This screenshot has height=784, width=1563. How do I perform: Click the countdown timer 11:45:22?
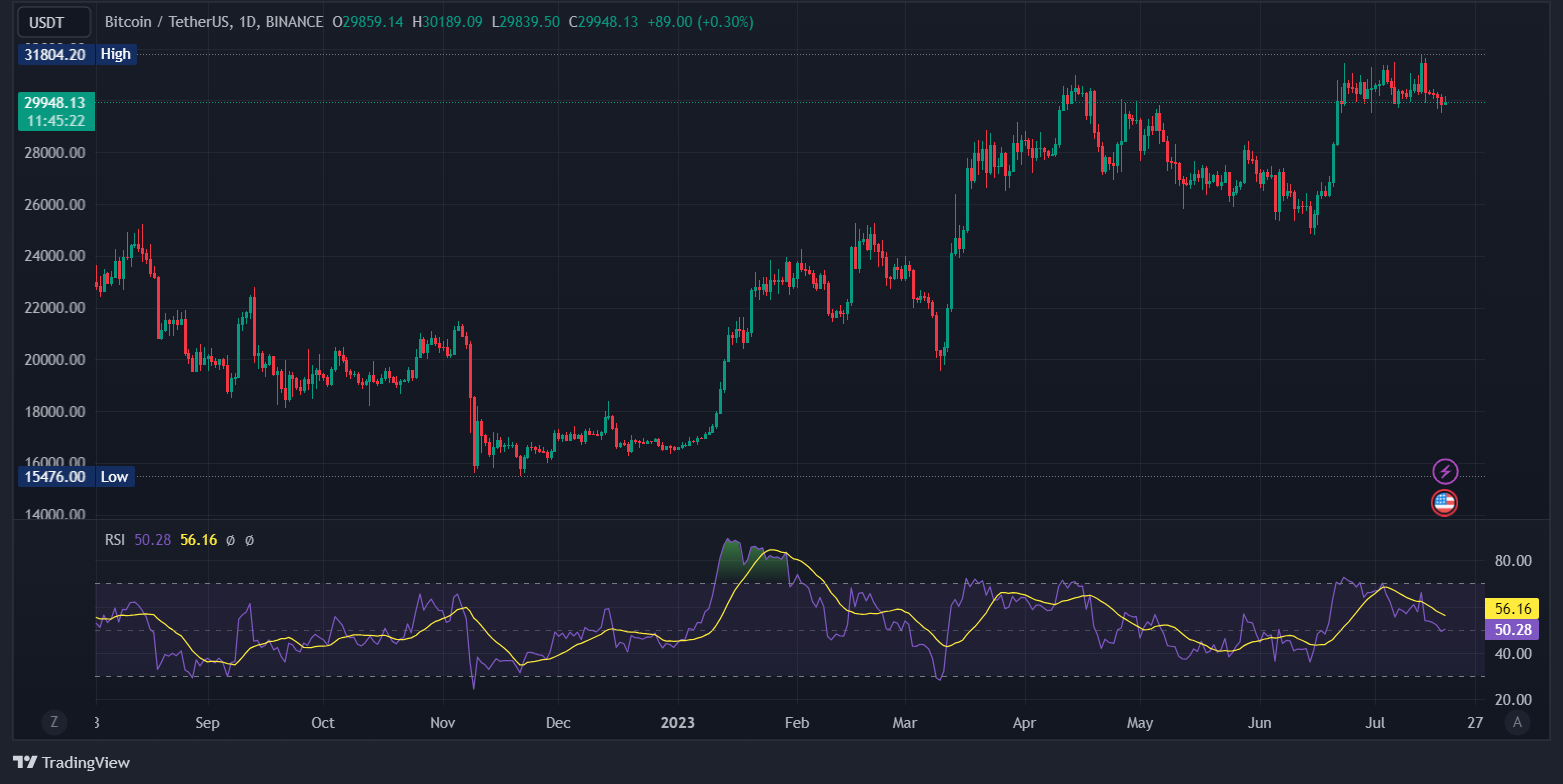pyautogui.click(x=55, y=120)
